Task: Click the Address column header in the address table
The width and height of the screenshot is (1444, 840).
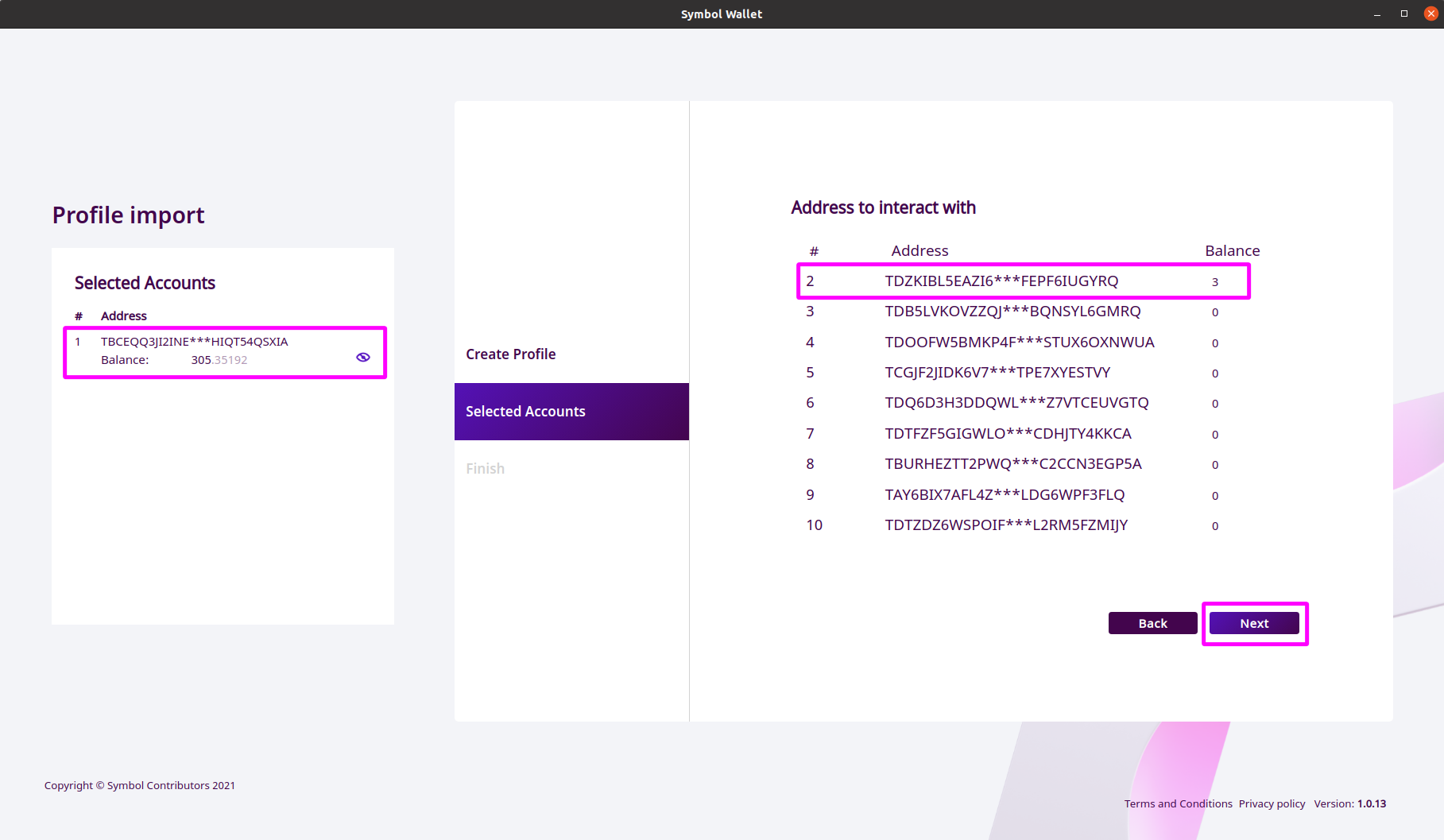Action: 919,250
